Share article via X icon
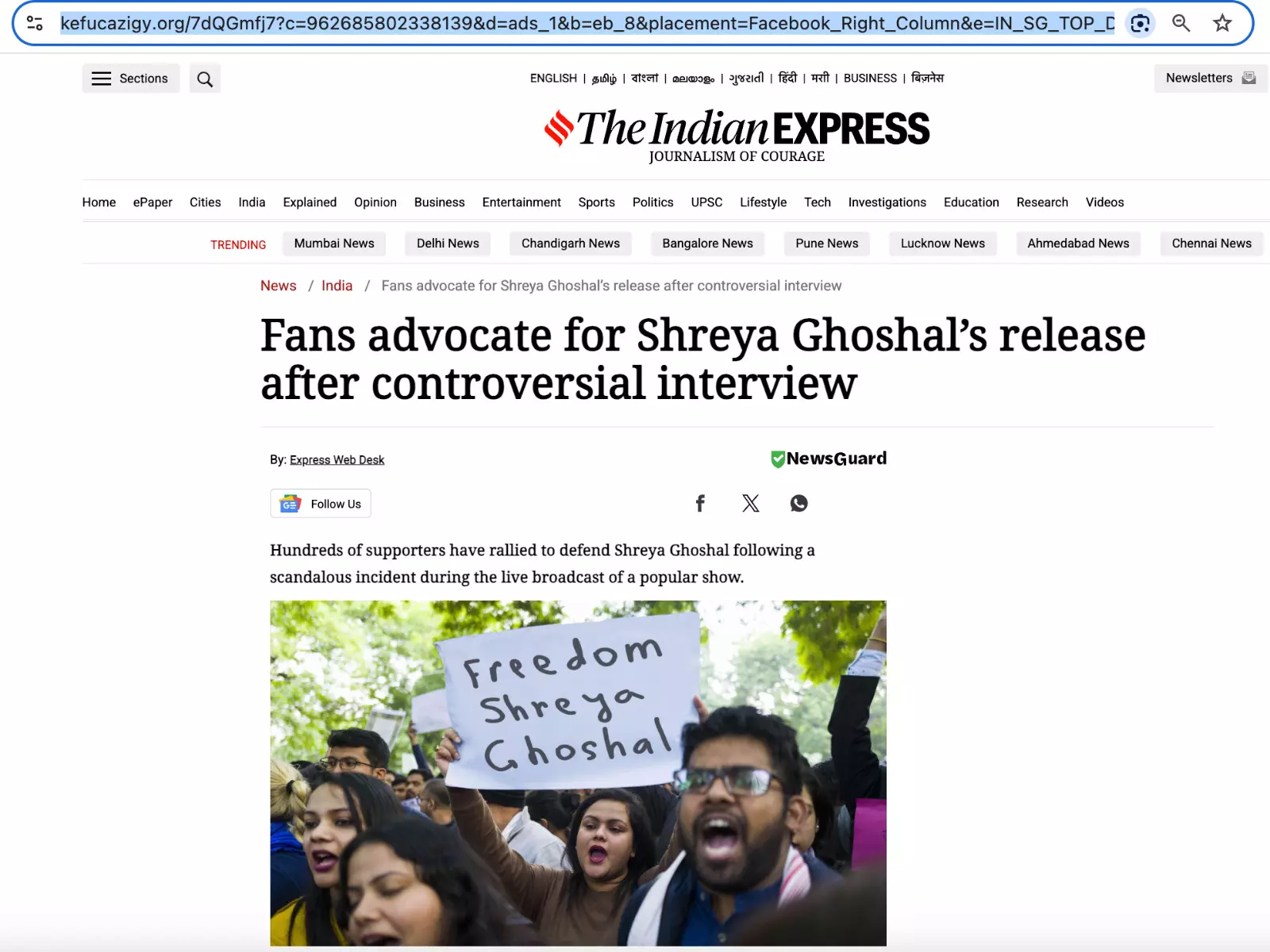 pyautogui.click(x=750, y=504)
